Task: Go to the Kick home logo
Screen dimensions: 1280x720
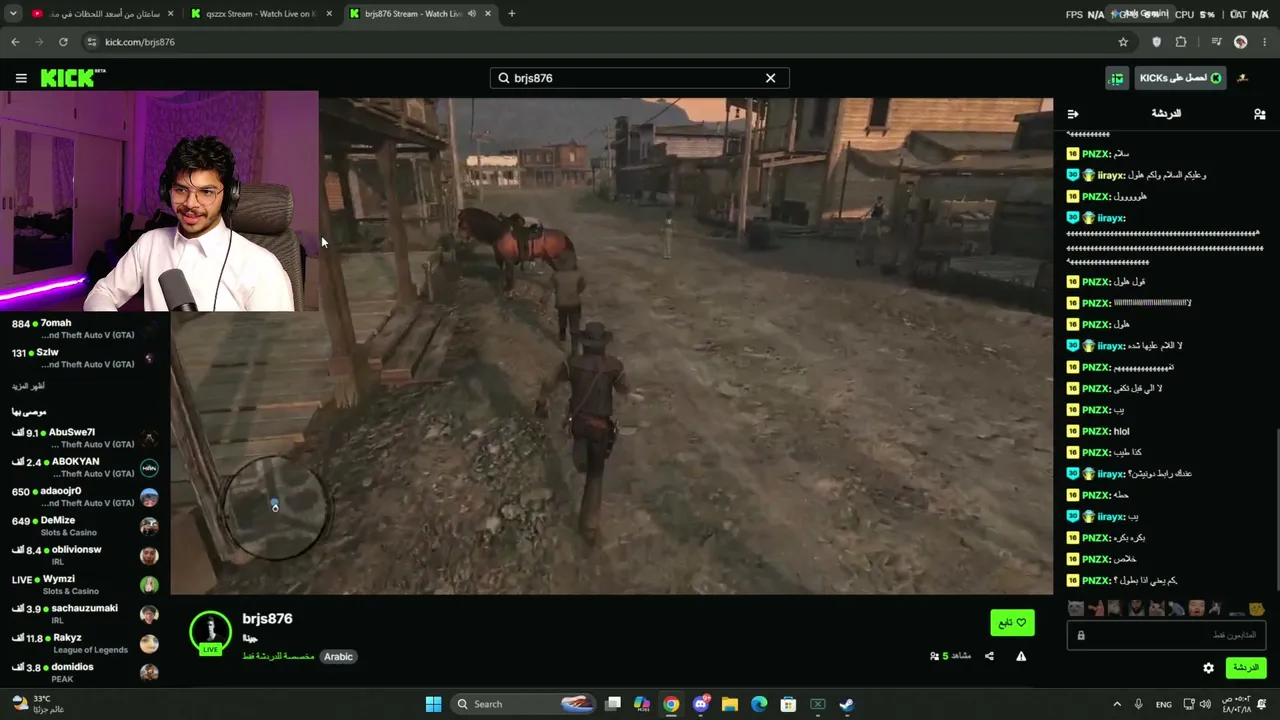Action: click(x=73, y=78)
